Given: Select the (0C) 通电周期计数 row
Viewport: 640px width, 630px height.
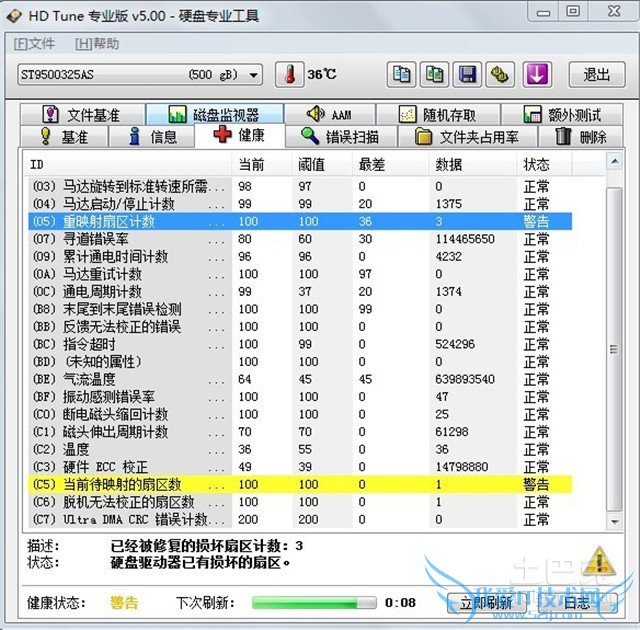Looking at the screenshot, I should tap(300, 292).
